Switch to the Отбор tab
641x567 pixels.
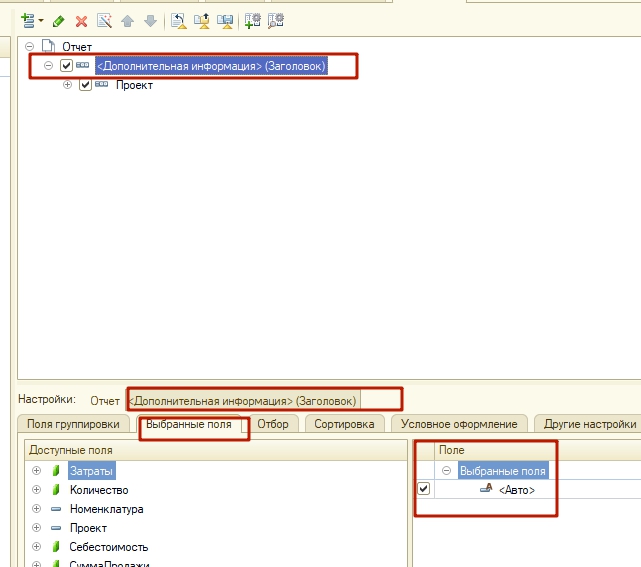[272, 424]
